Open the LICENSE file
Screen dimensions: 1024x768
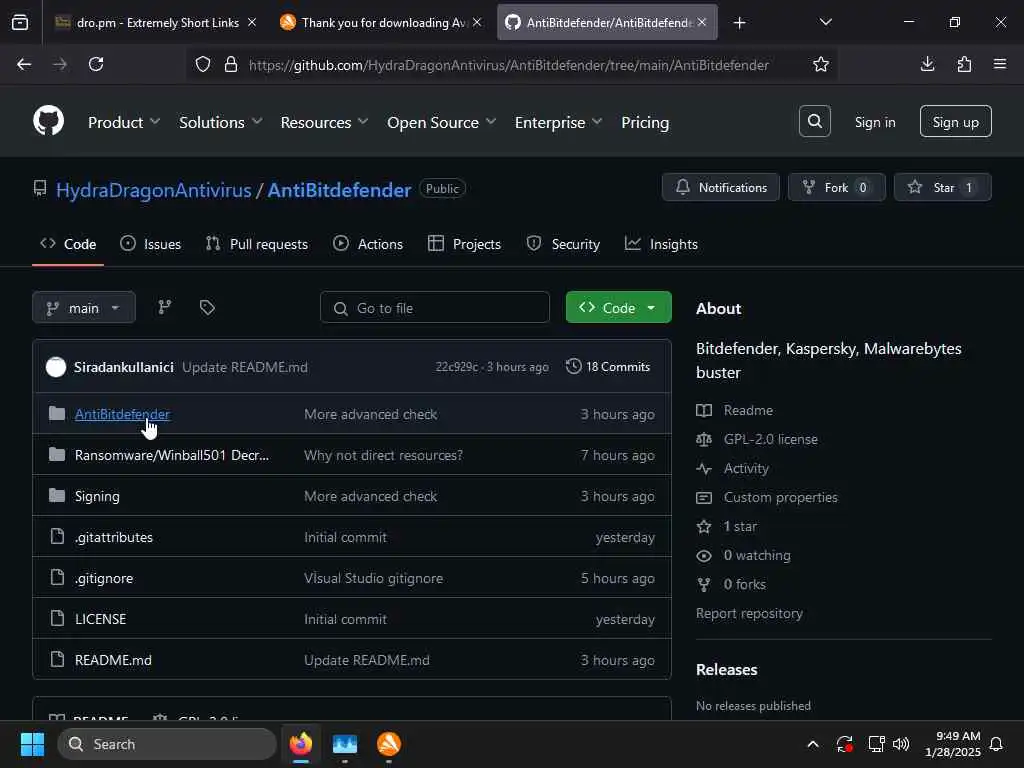click(x=101, y=619)
